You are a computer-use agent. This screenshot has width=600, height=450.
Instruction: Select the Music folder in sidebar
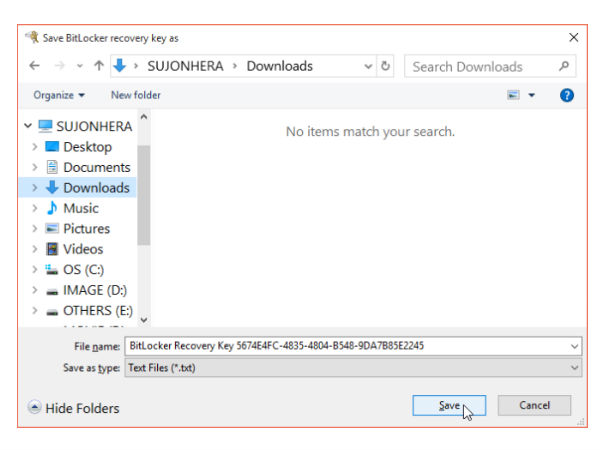click(x=80, y=208)
